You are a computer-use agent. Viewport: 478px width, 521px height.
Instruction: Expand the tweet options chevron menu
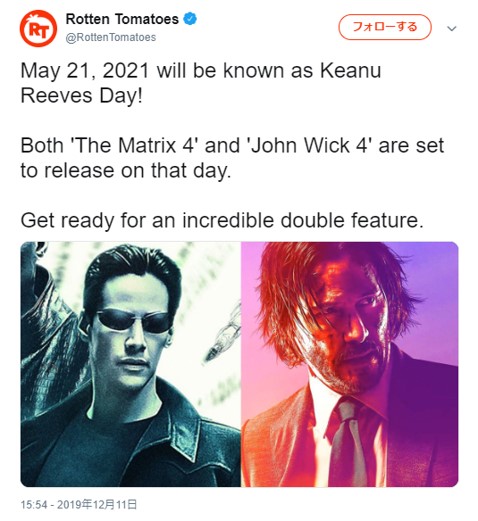click(452, 29)
